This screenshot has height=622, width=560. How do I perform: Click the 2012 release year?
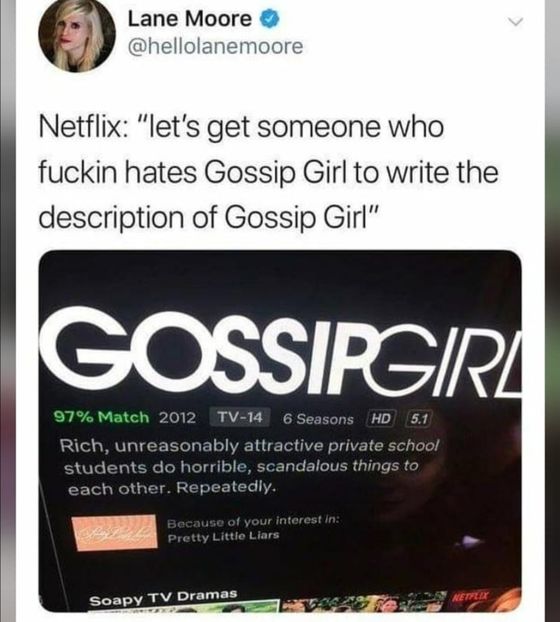(177, 417)
